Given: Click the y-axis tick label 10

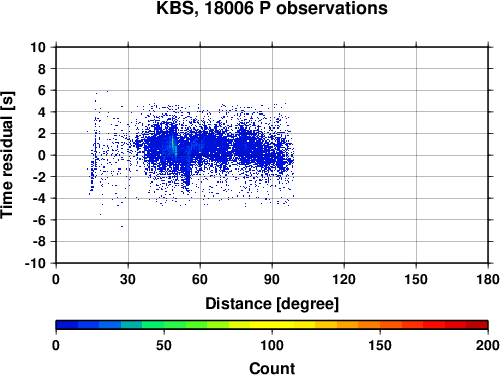Looking at the screenshot, I should 38,47.
